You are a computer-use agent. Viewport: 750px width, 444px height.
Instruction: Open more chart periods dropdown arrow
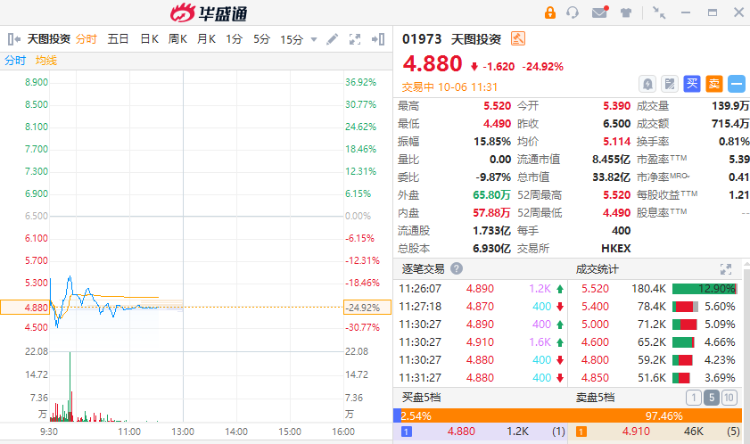(x=314, y=39)
